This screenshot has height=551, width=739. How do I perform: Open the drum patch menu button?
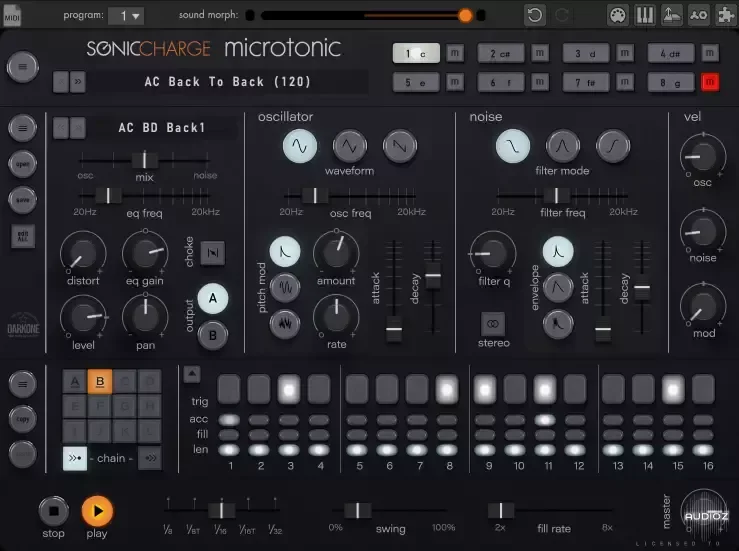22,128
